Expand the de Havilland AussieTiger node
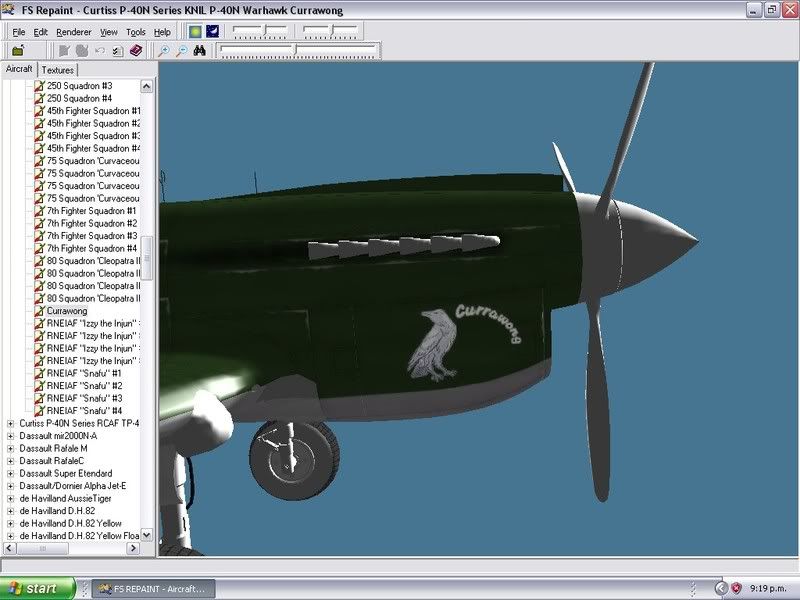The width and height of the screenshot is (800, 600). point(10,498)
